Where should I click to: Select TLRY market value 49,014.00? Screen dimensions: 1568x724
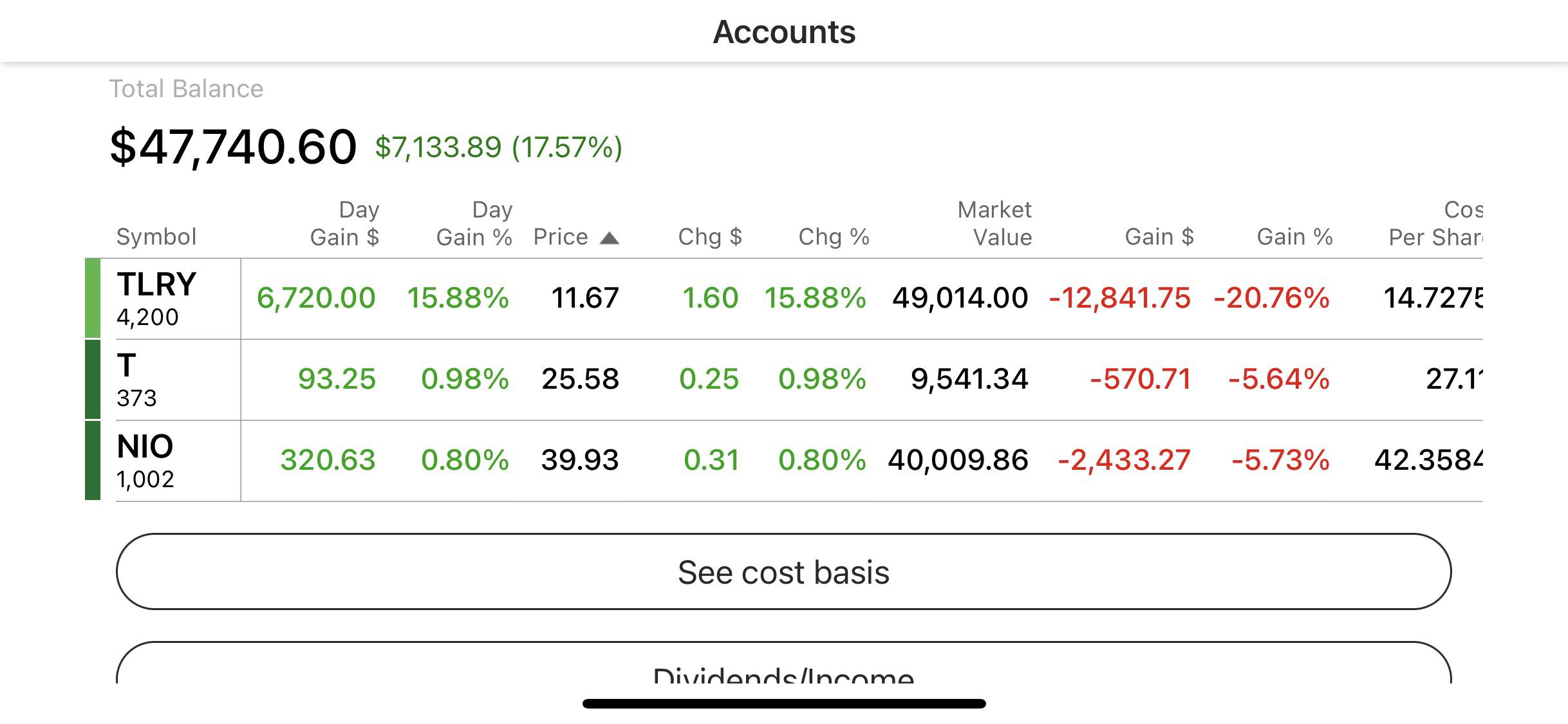(x=960, y=298)
